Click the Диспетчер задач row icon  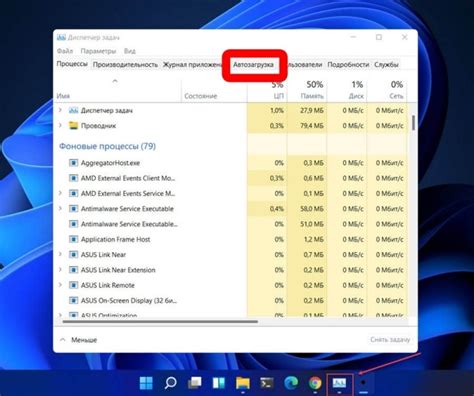pyautogui.click(x=73, y=110)
